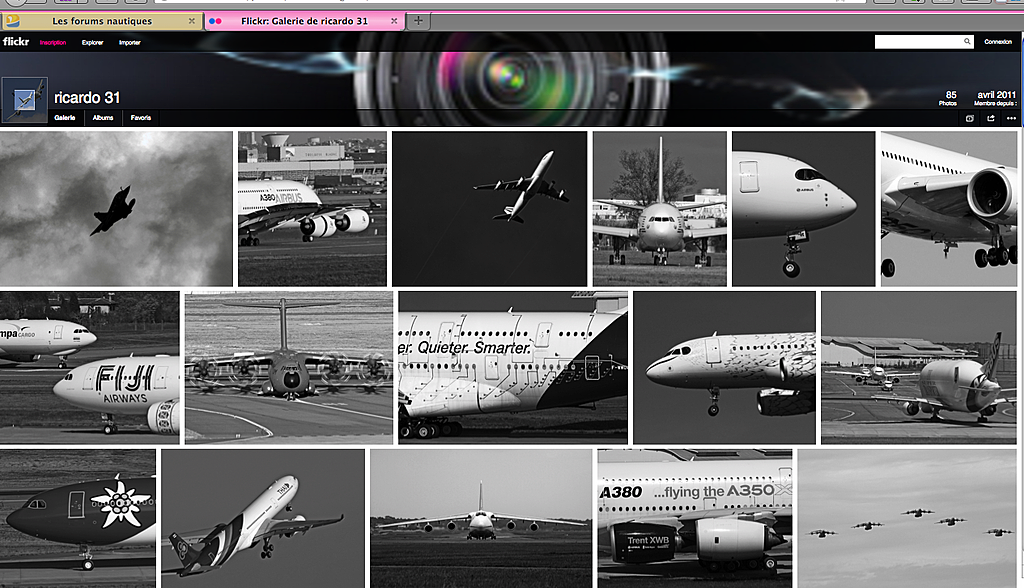Switch to the Favoris tab
Viewport: 1024px width, 588px height.
tap(140, 118)
